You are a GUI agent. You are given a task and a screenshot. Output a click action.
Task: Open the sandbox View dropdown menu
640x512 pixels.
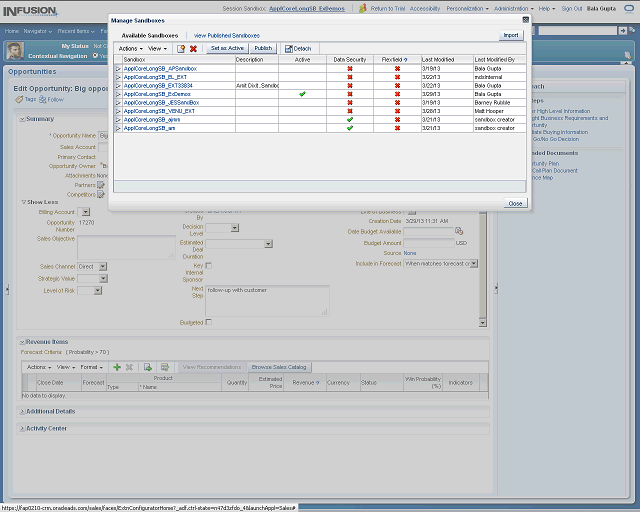click(x=158, y=48)
